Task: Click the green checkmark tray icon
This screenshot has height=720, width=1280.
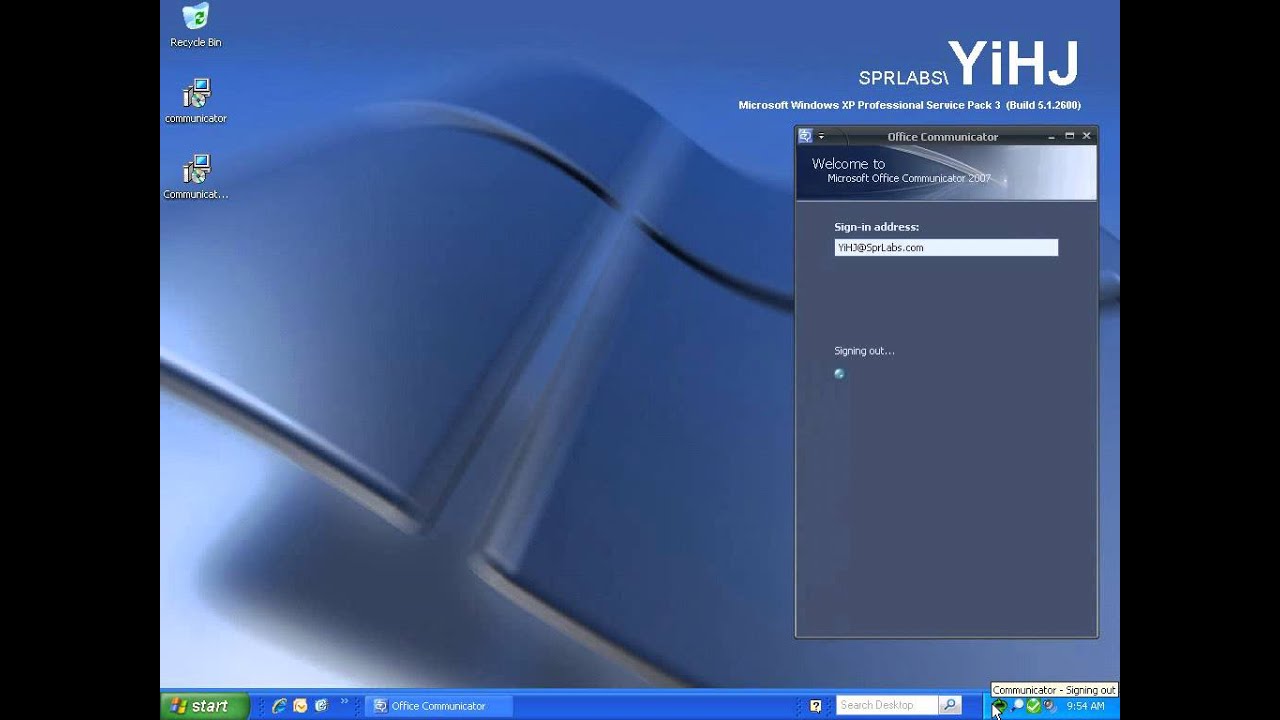Action: (x=1034, y=706)
